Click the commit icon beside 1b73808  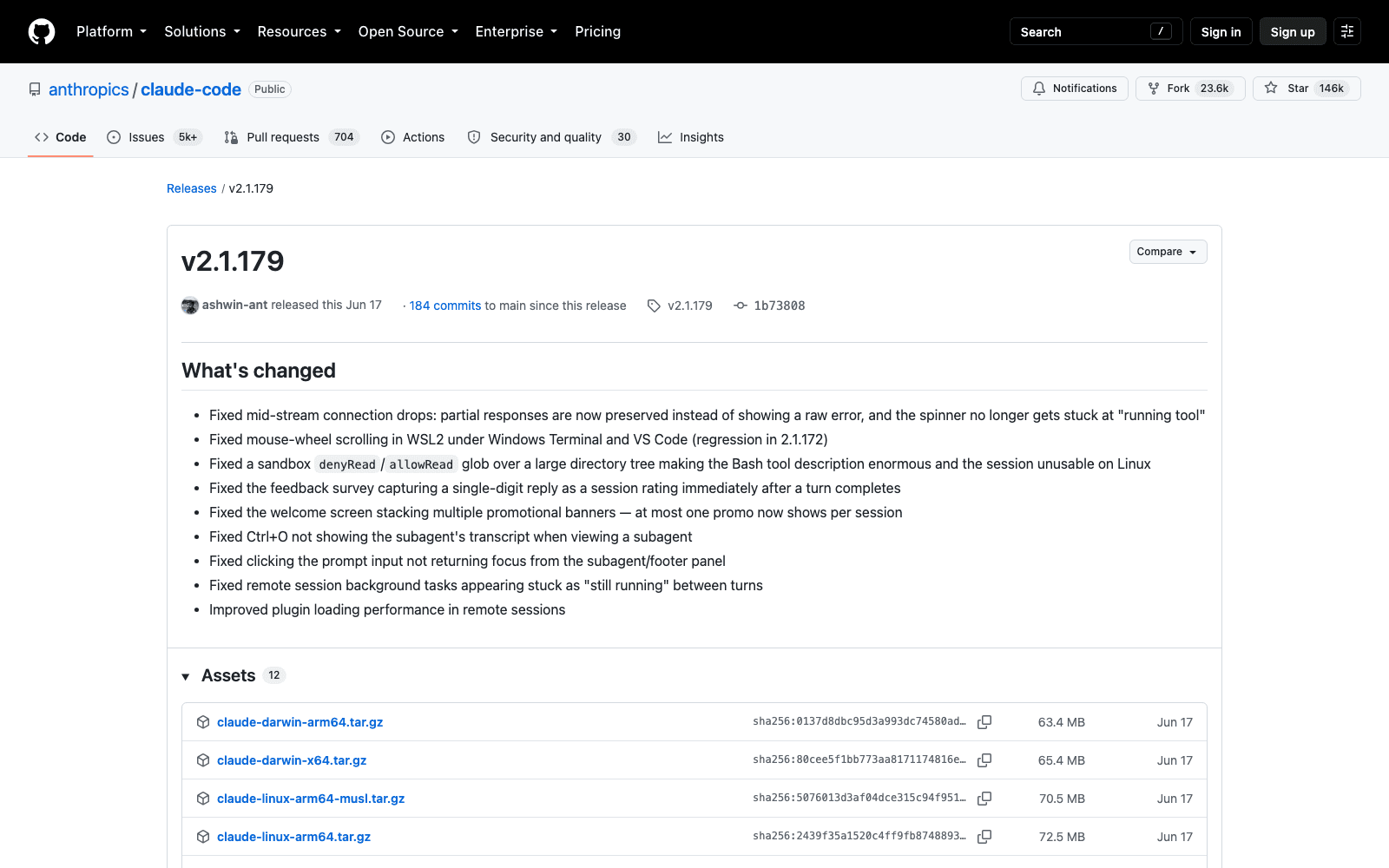(741, 306)
